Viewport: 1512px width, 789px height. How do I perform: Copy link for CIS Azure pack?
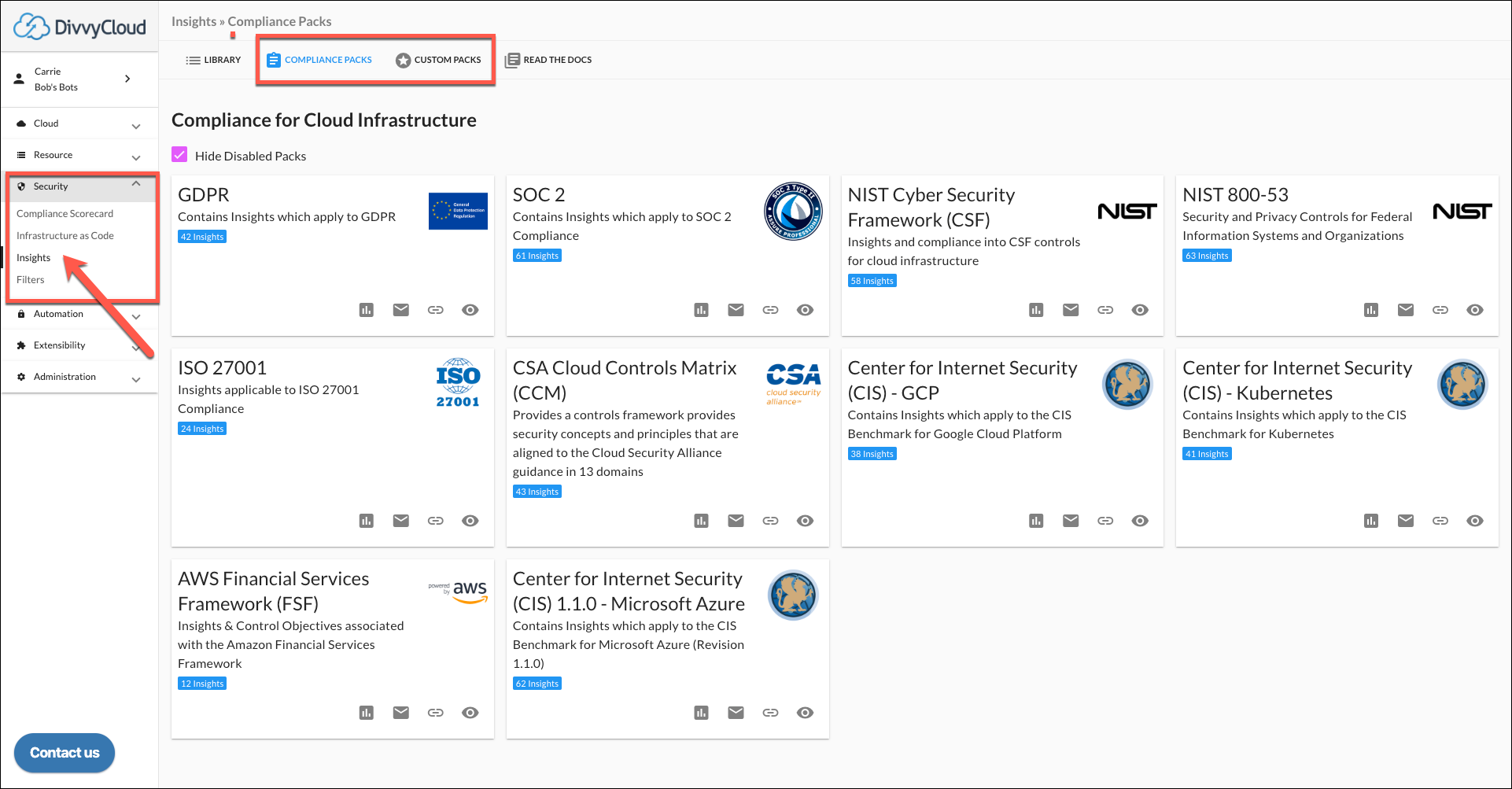click(771, 713)
